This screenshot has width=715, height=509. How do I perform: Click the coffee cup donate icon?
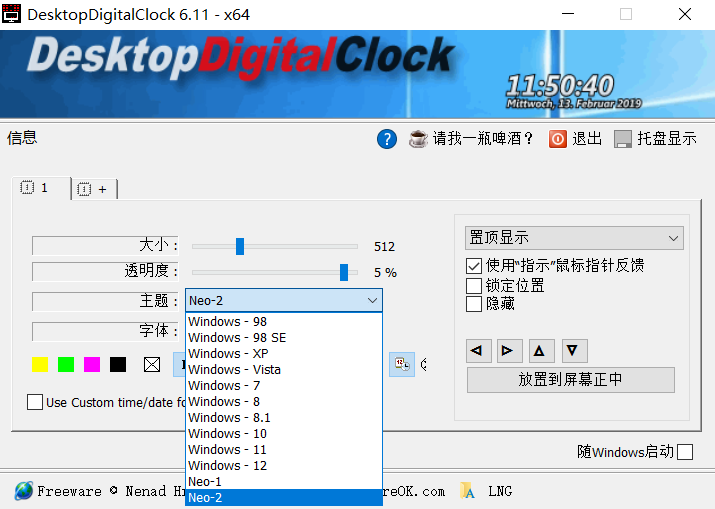click(x=418, y=139)
